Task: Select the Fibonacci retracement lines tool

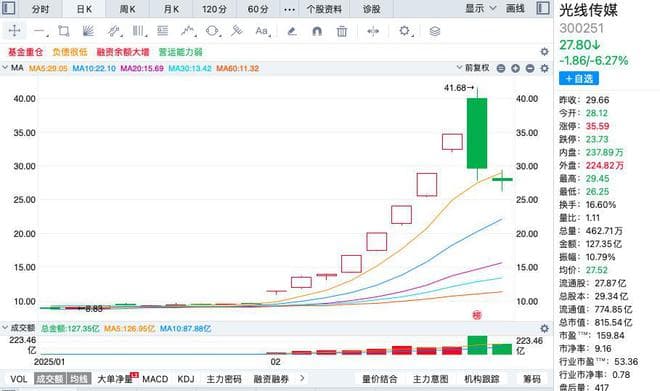Action: coord(162,31)
